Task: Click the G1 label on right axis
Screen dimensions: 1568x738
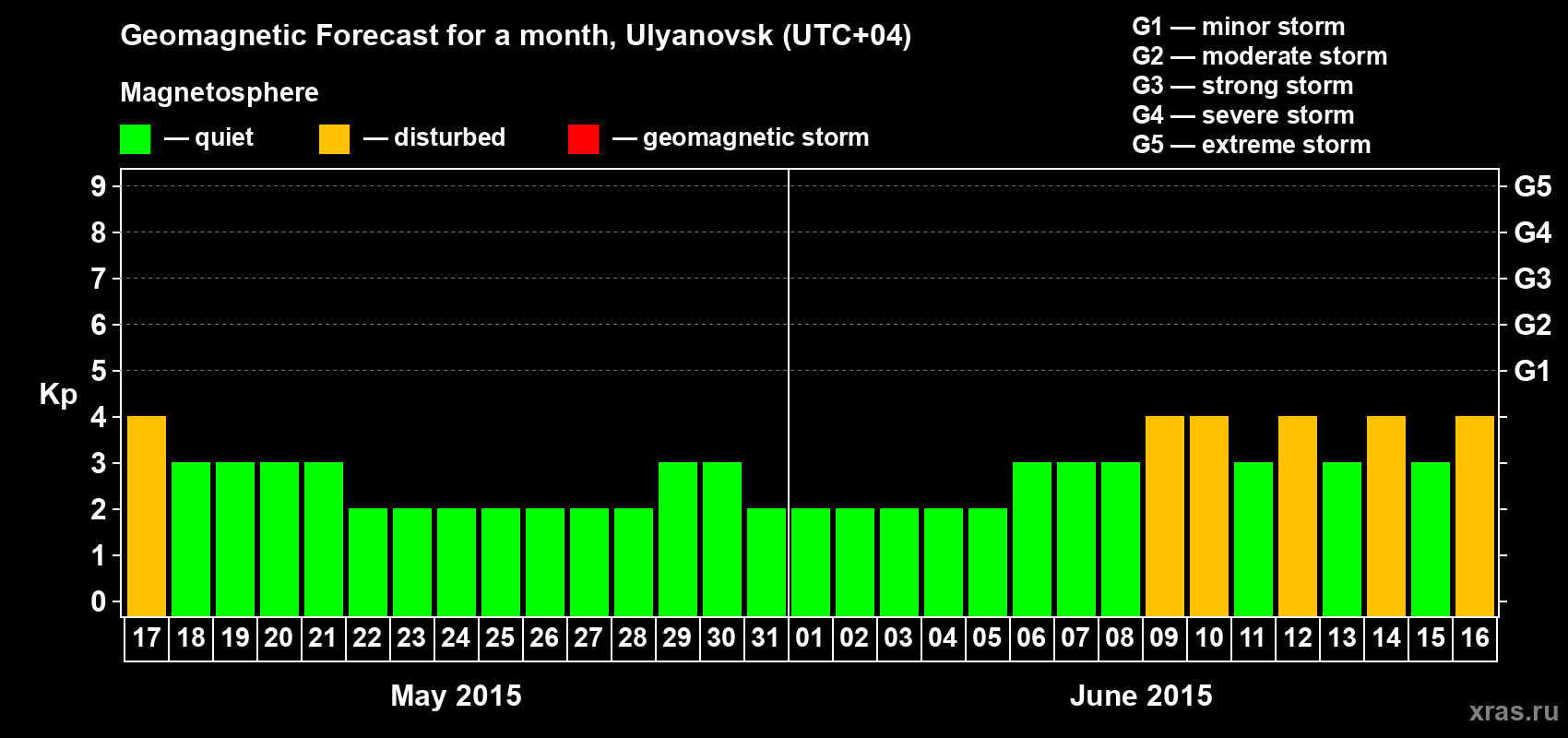Action: click(1533, 371)
